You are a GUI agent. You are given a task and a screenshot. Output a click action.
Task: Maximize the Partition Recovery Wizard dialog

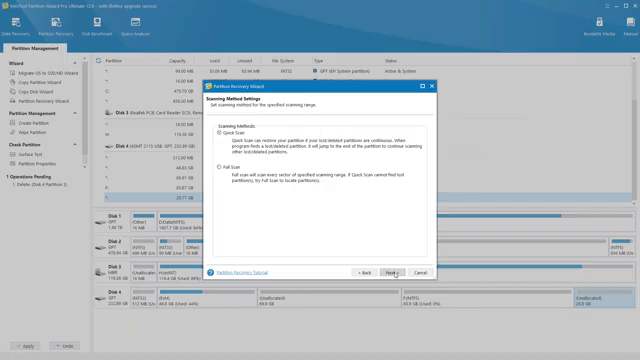click(422, 86)
